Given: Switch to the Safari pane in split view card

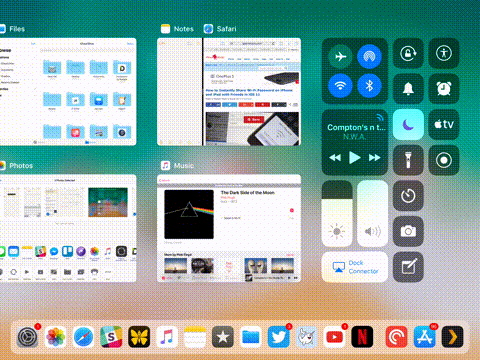Looking at the screenshot, I should pyautogui.click(x=252, y=92).
